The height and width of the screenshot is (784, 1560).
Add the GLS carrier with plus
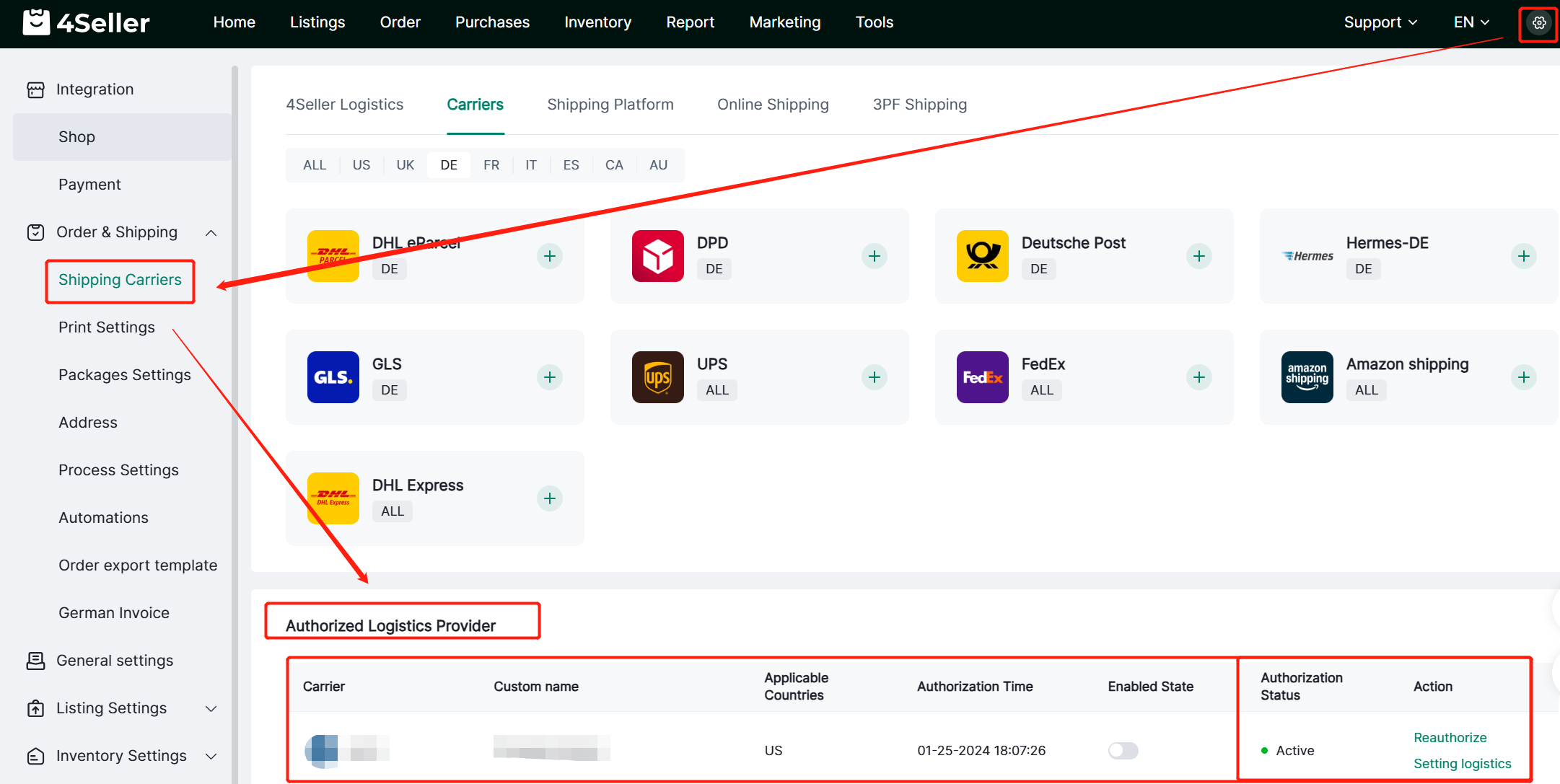pyautogui.click(x=550, y=377)
